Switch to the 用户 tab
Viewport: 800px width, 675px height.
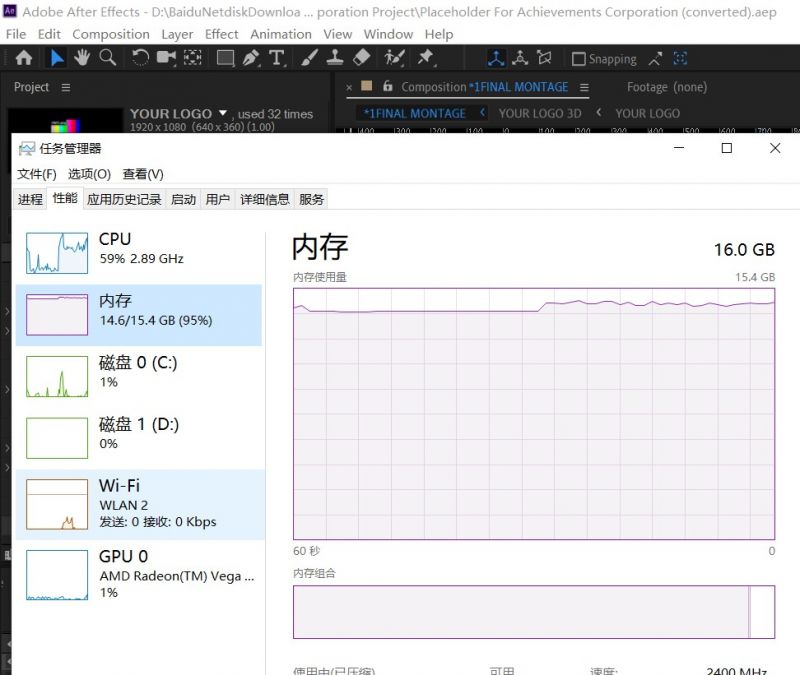217,199
